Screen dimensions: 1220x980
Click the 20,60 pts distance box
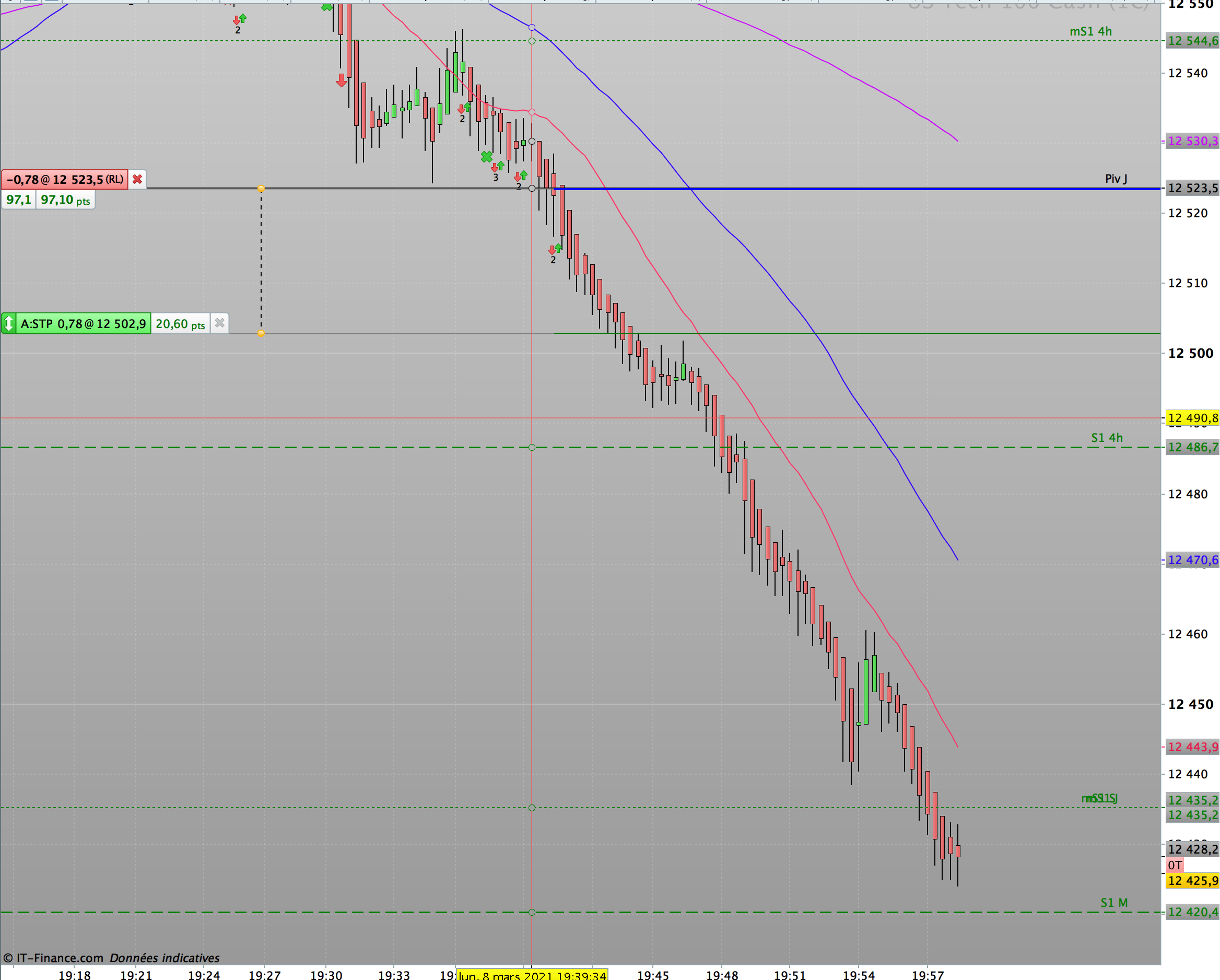(180, 324)
